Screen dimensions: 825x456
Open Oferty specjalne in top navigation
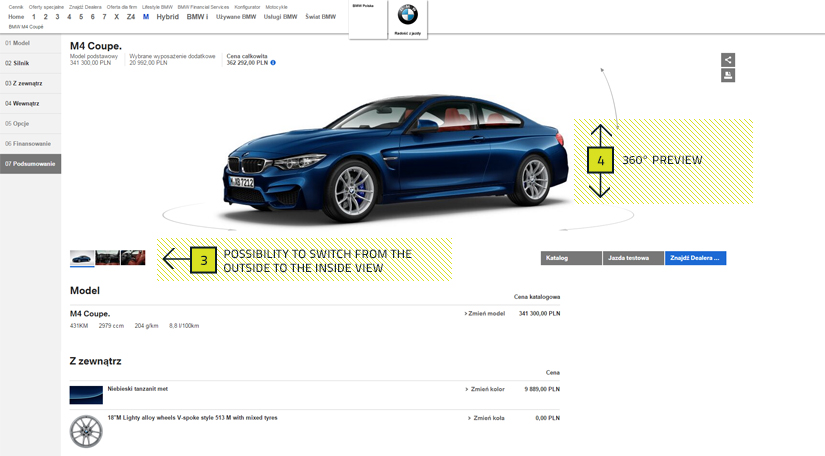click(x=46, y=7)
